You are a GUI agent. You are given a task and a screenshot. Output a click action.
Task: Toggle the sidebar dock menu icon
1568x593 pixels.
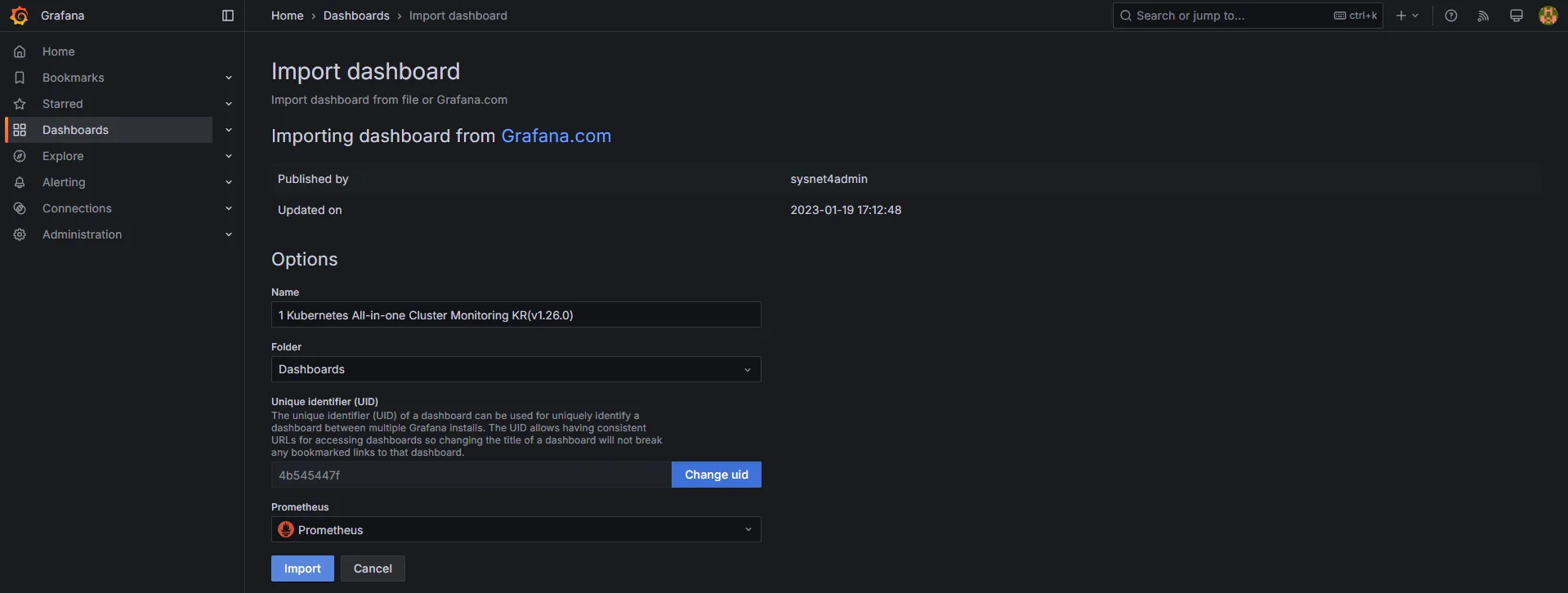228,16
